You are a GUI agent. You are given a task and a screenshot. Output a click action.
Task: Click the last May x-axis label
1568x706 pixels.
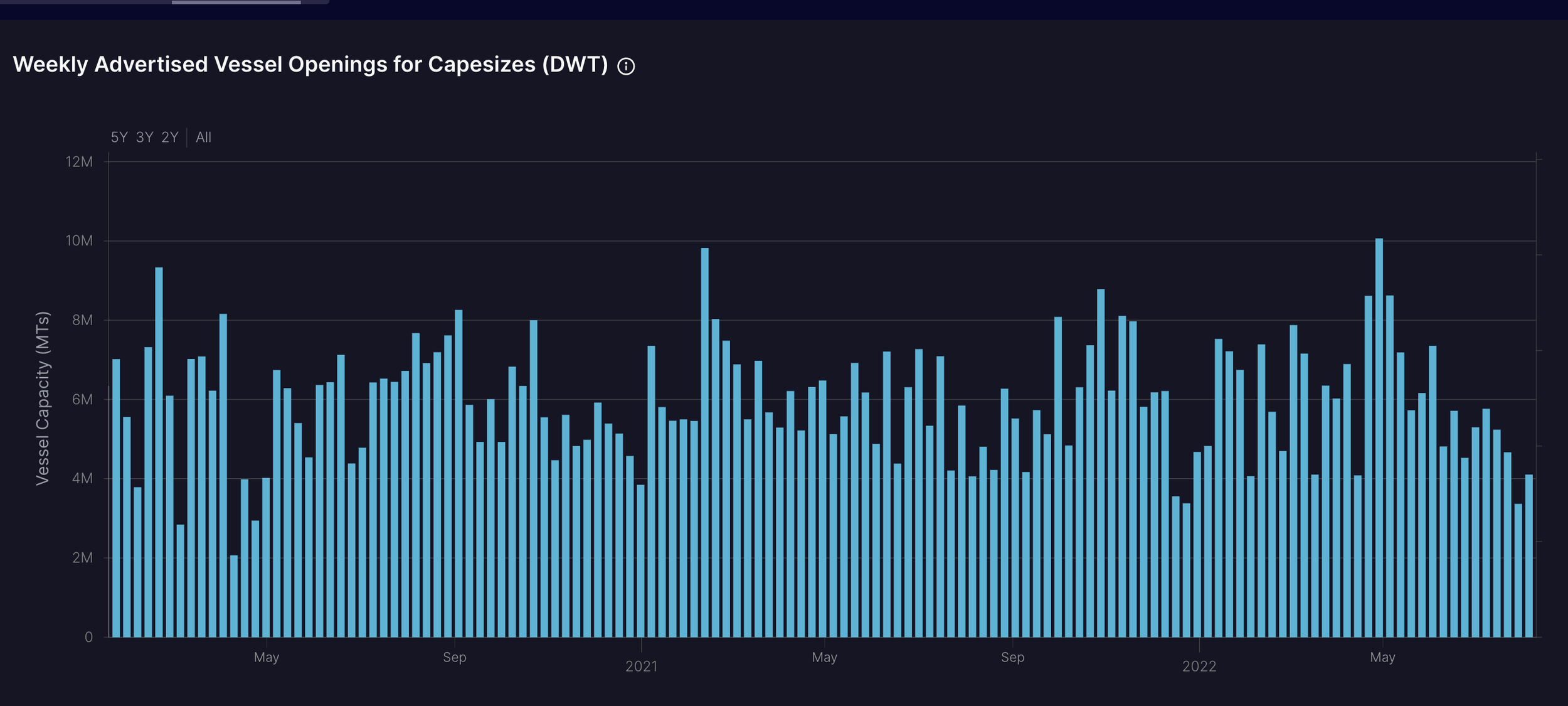(x=1382, y=657)
